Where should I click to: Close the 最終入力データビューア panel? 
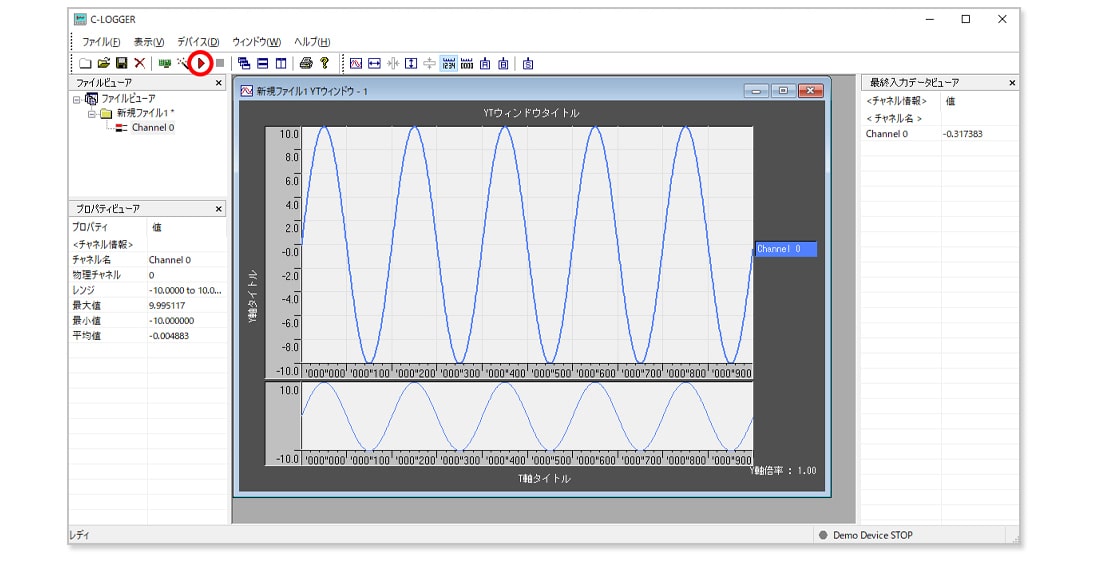[1011, 83]
